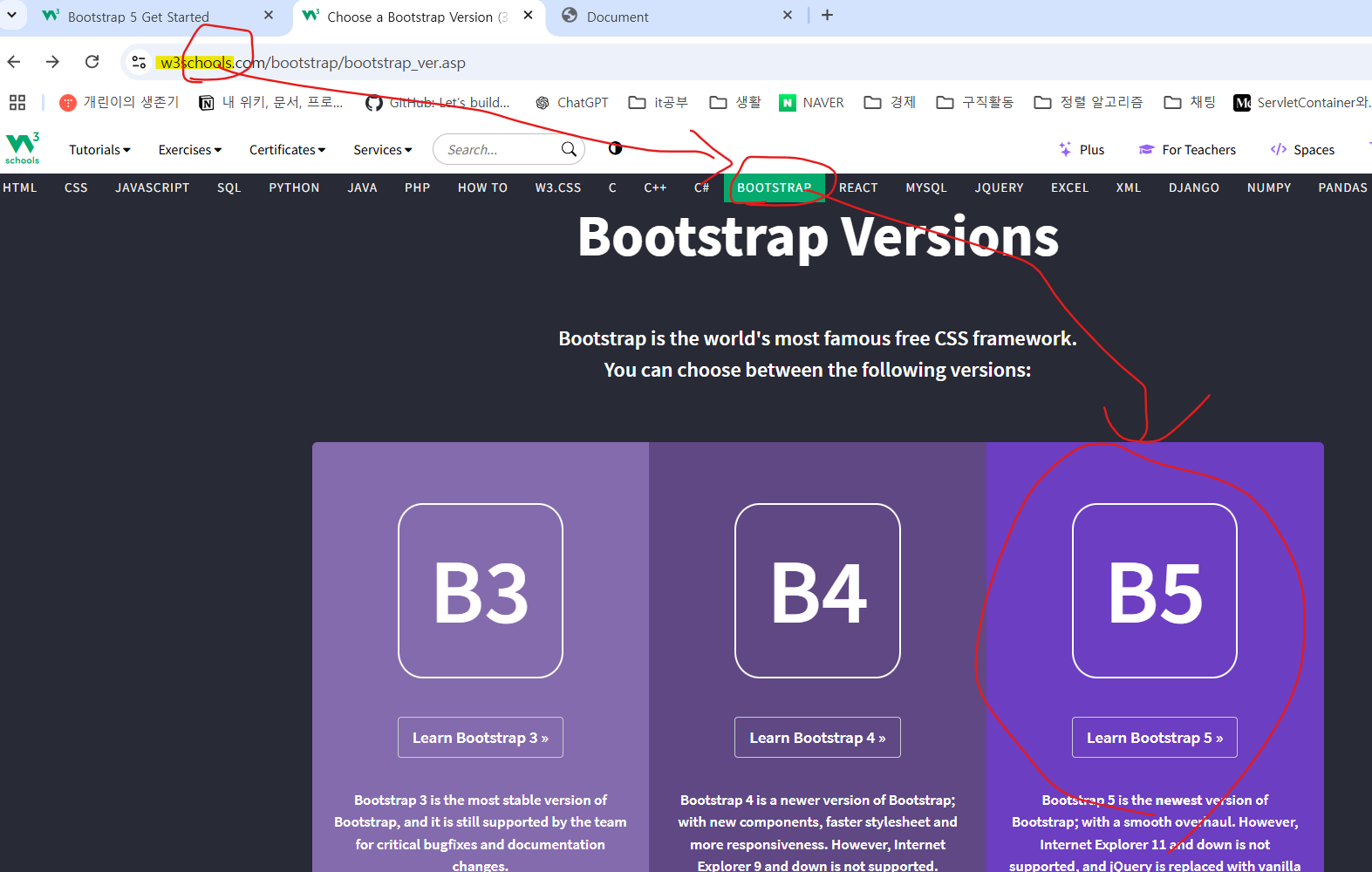Click the address bar URL

pyautogui.click(x=313, y=62)
